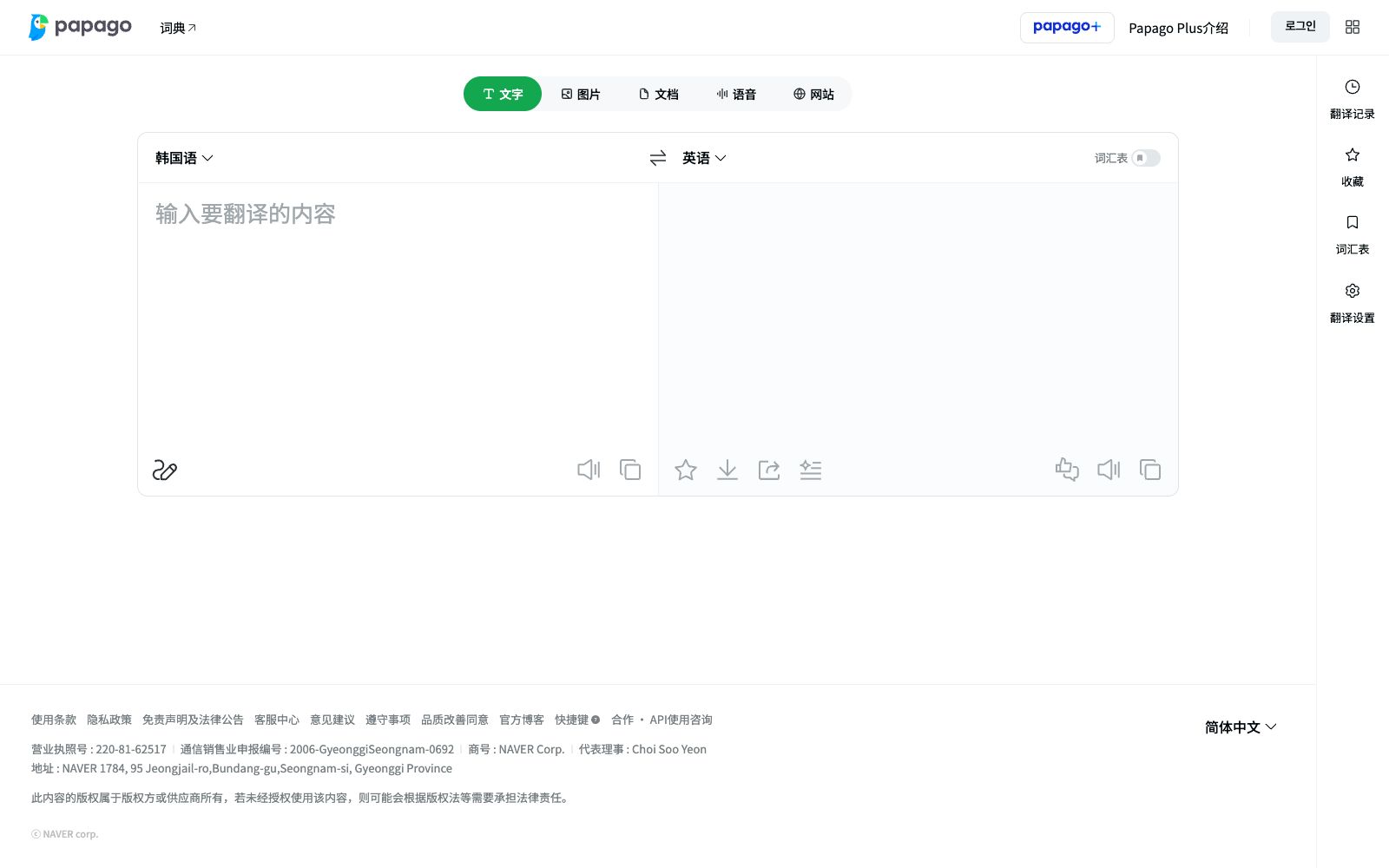
Task: Open 官方博客 official blog link
Action: click(522, 720)
